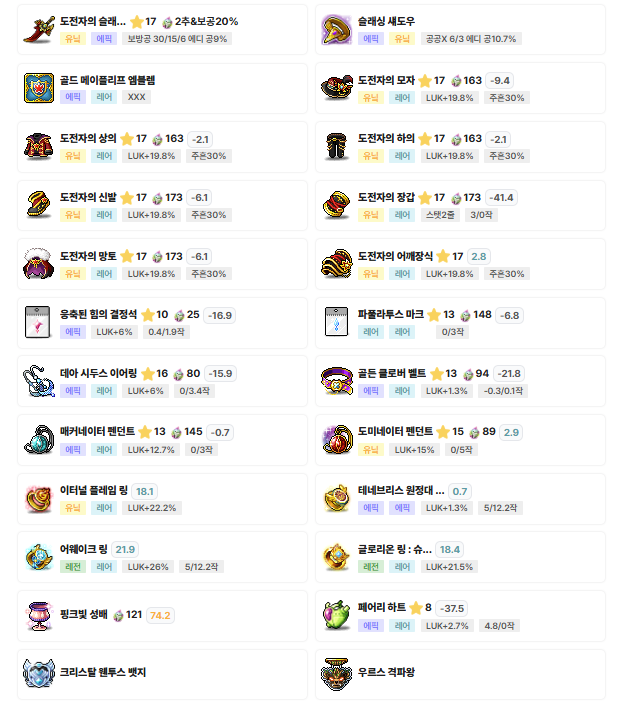Click the 도전자의 모자 hat icon
Screen dimensions: 620x715
[x=336, y=88]
